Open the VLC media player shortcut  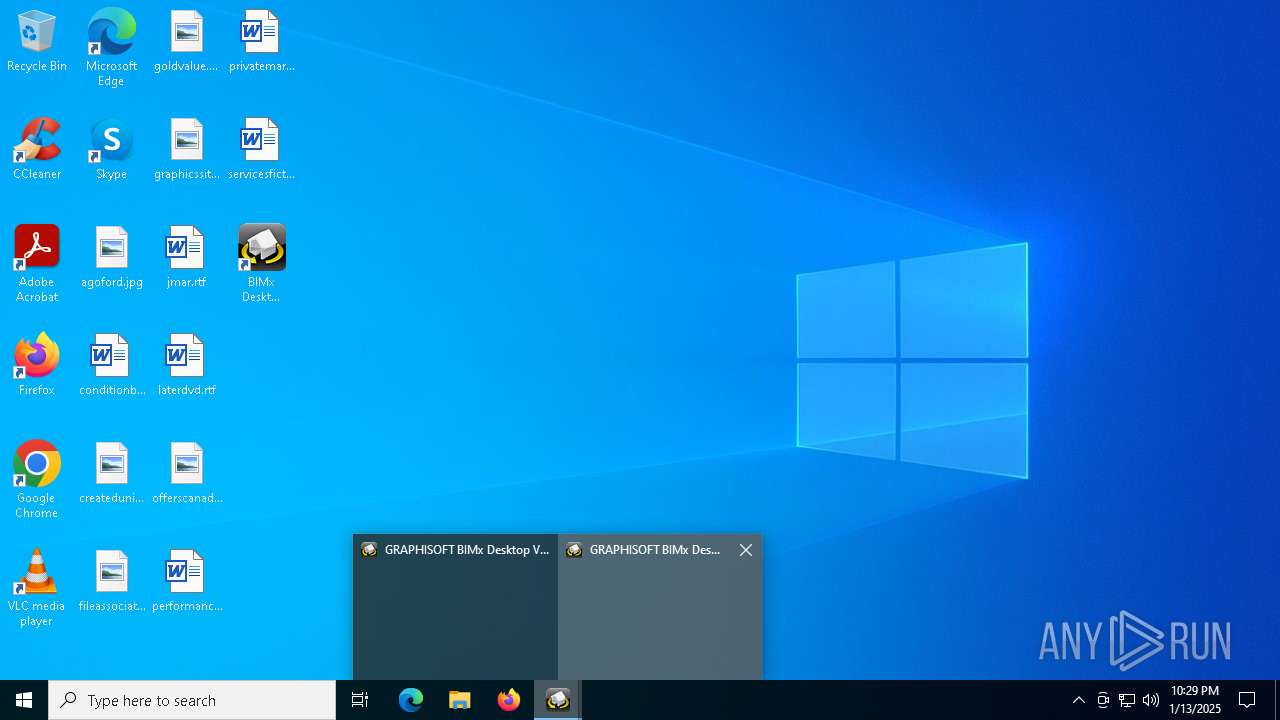coord(37,588)
